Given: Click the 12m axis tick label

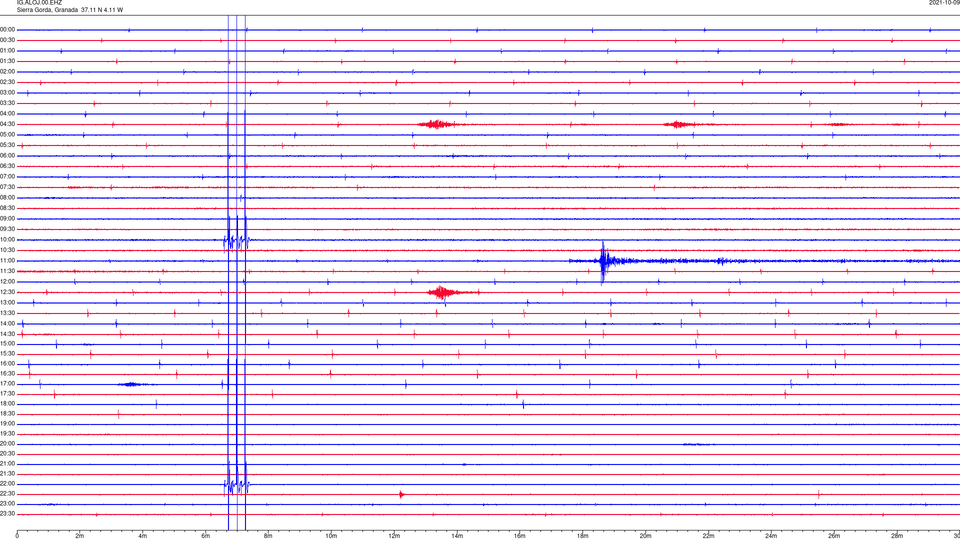Looking at the screenshot, I should 394,536.
